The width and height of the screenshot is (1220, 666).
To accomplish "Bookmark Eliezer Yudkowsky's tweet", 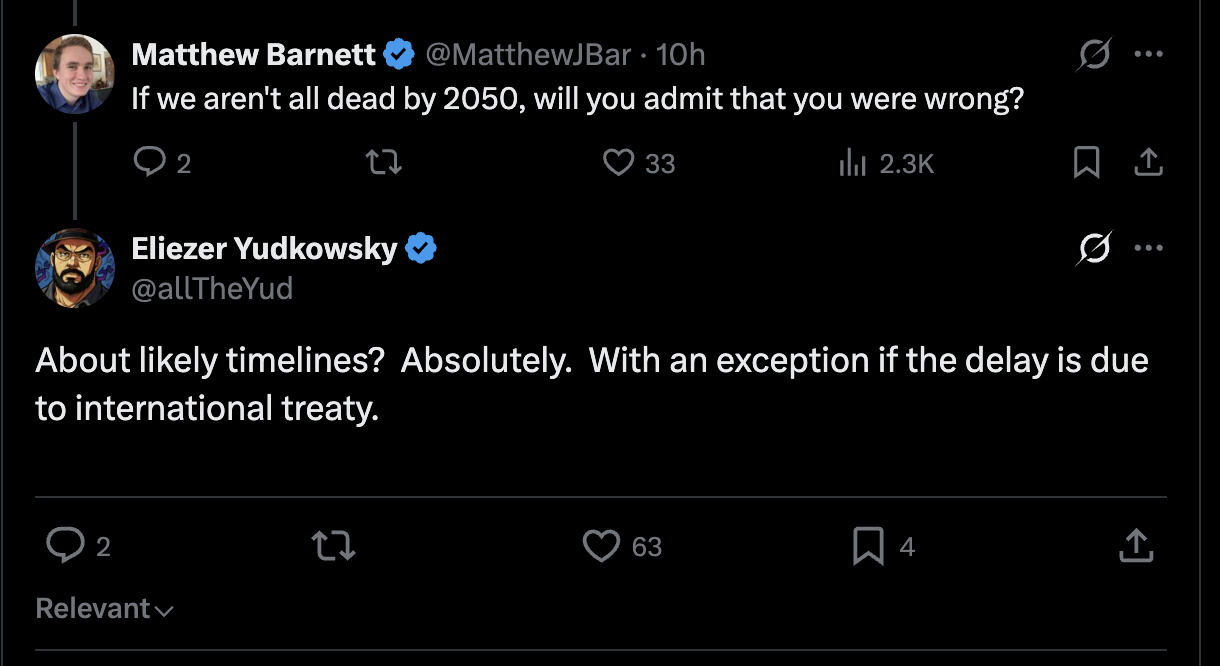I will [x=868, y=546].
